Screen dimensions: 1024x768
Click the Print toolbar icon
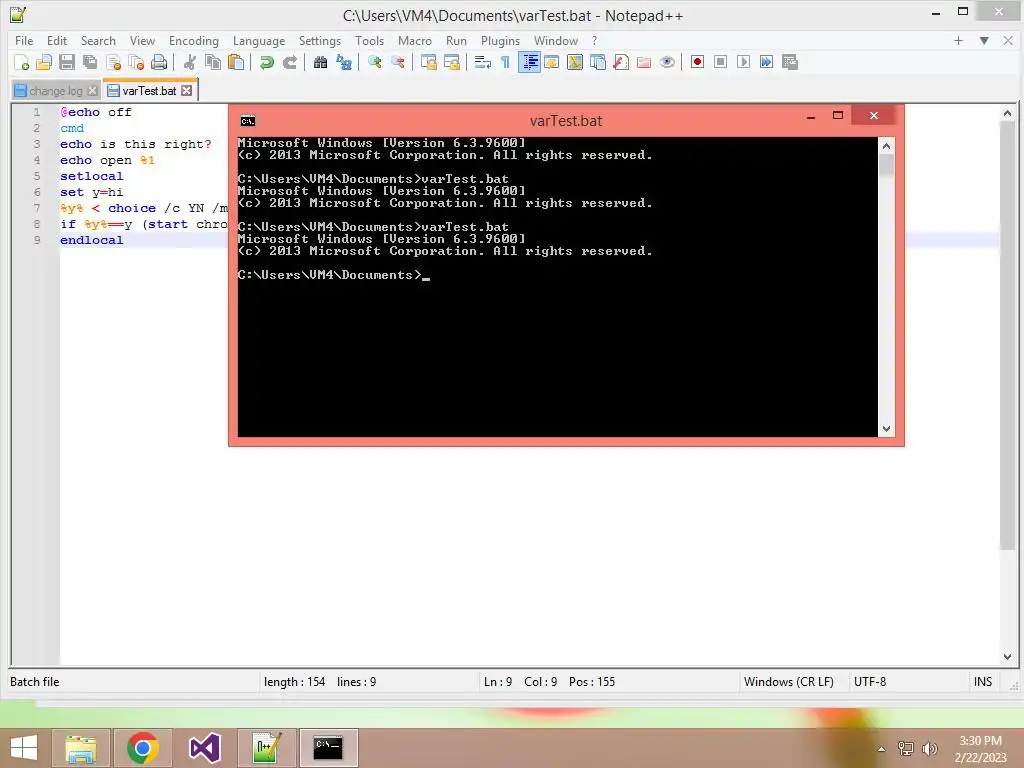(x=159, y=62)
